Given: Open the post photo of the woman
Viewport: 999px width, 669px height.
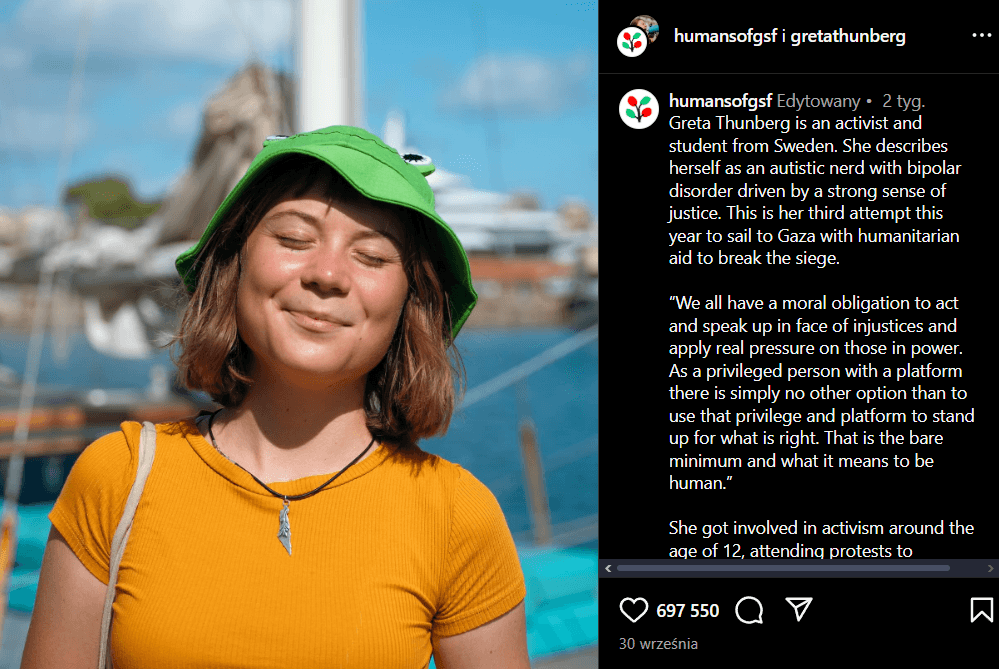Looking at the screenshot, I should pos(299,334).
